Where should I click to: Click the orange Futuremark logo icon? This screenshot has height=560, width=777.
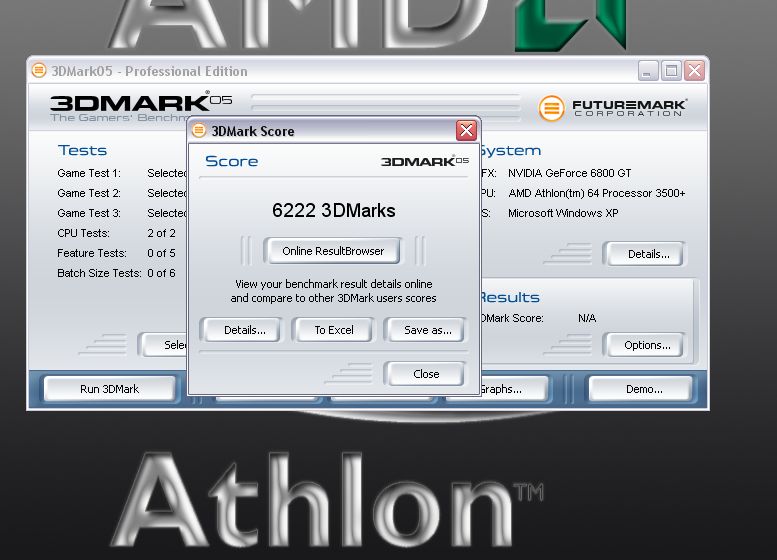(551, 108)
